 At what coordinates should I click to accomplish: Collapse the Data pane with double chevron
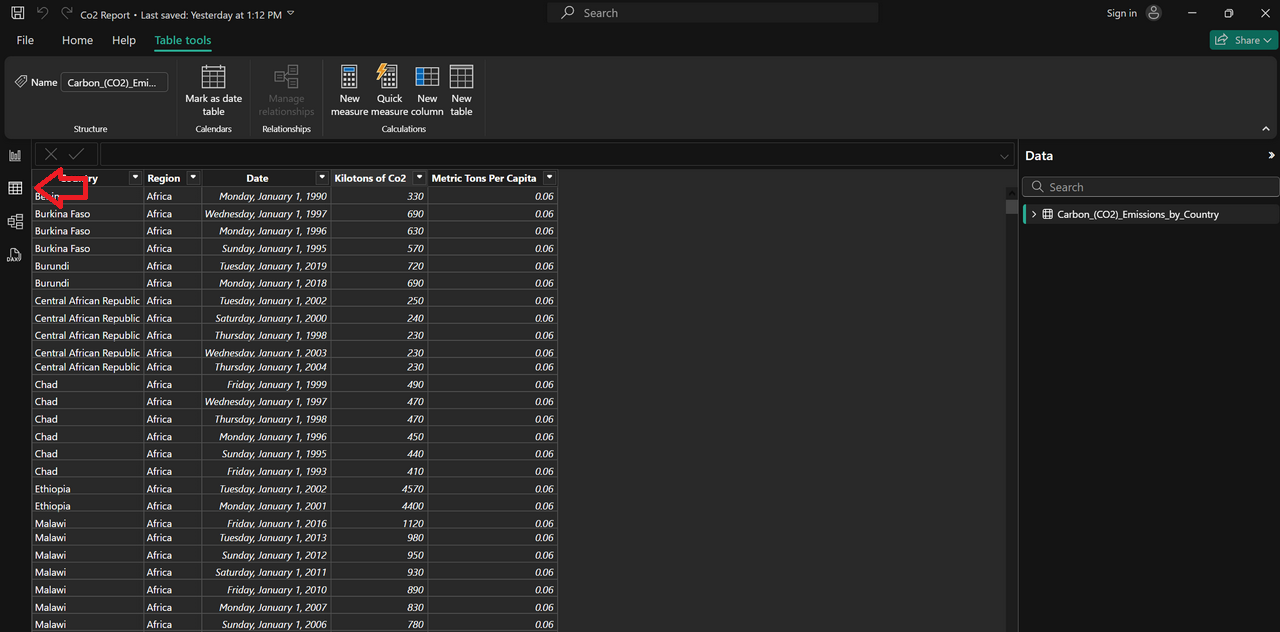point(1271,156)
